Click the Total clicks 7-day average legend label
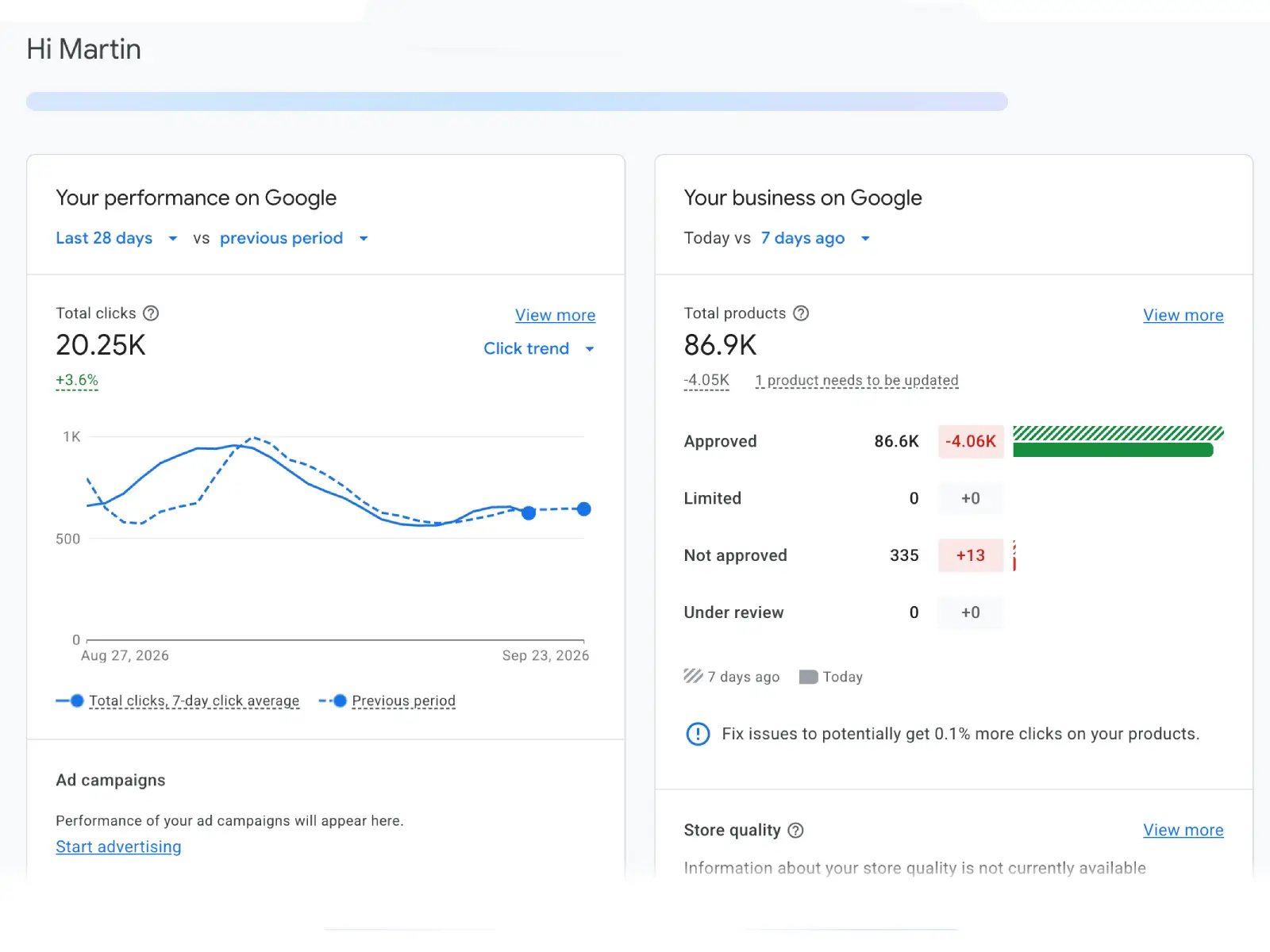The width and height of the screenshot is (1270, 952). [x=194, y=701]
